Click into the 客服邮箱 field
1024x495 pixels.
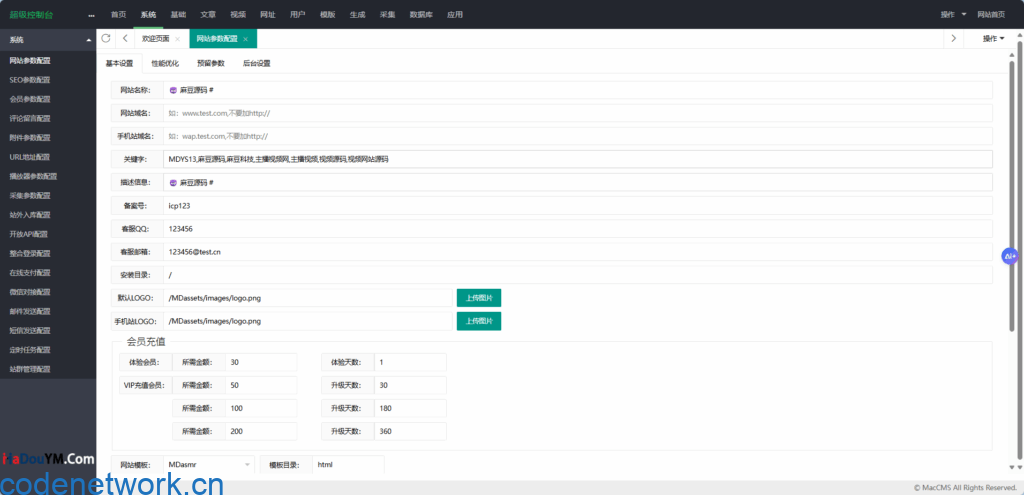577,251
